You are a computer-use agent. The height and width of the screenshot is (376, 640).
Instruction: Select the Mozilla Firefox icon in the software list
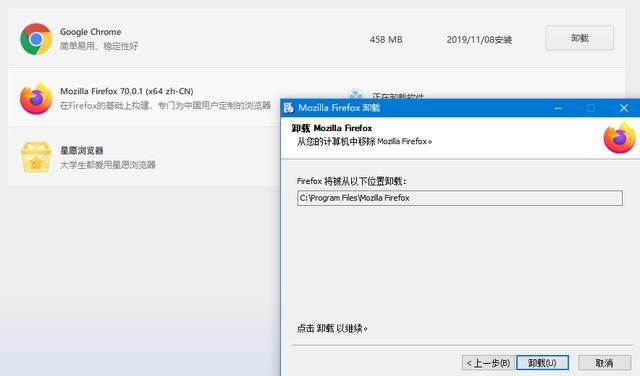36,98
